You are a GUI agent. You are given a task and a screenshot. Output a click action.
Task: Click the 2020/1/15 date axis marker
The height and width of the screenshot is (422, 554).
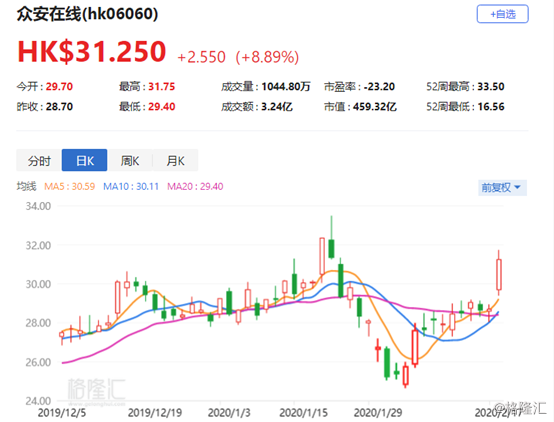303,412
